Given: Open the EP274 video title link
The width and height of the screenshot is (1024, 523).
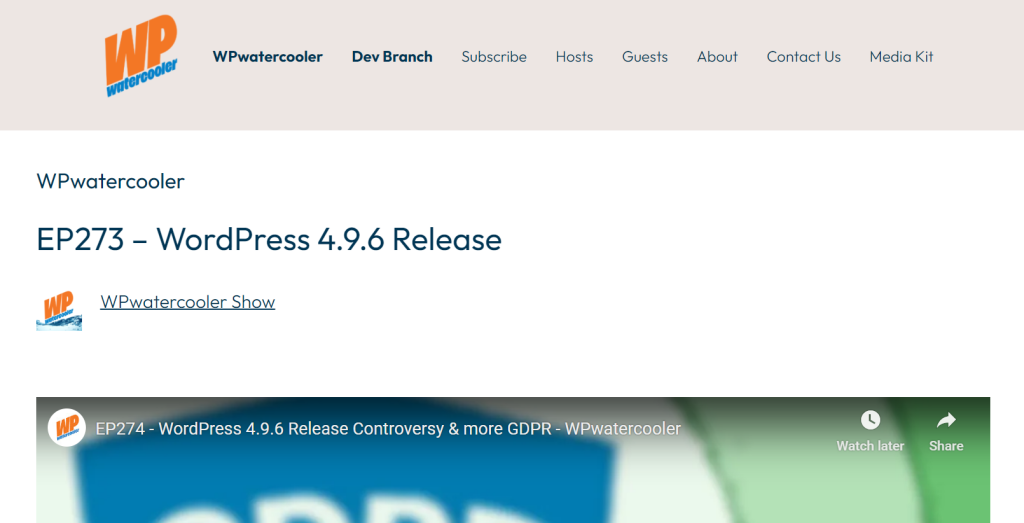Looking at the screenshot, I should click(388, 428).
